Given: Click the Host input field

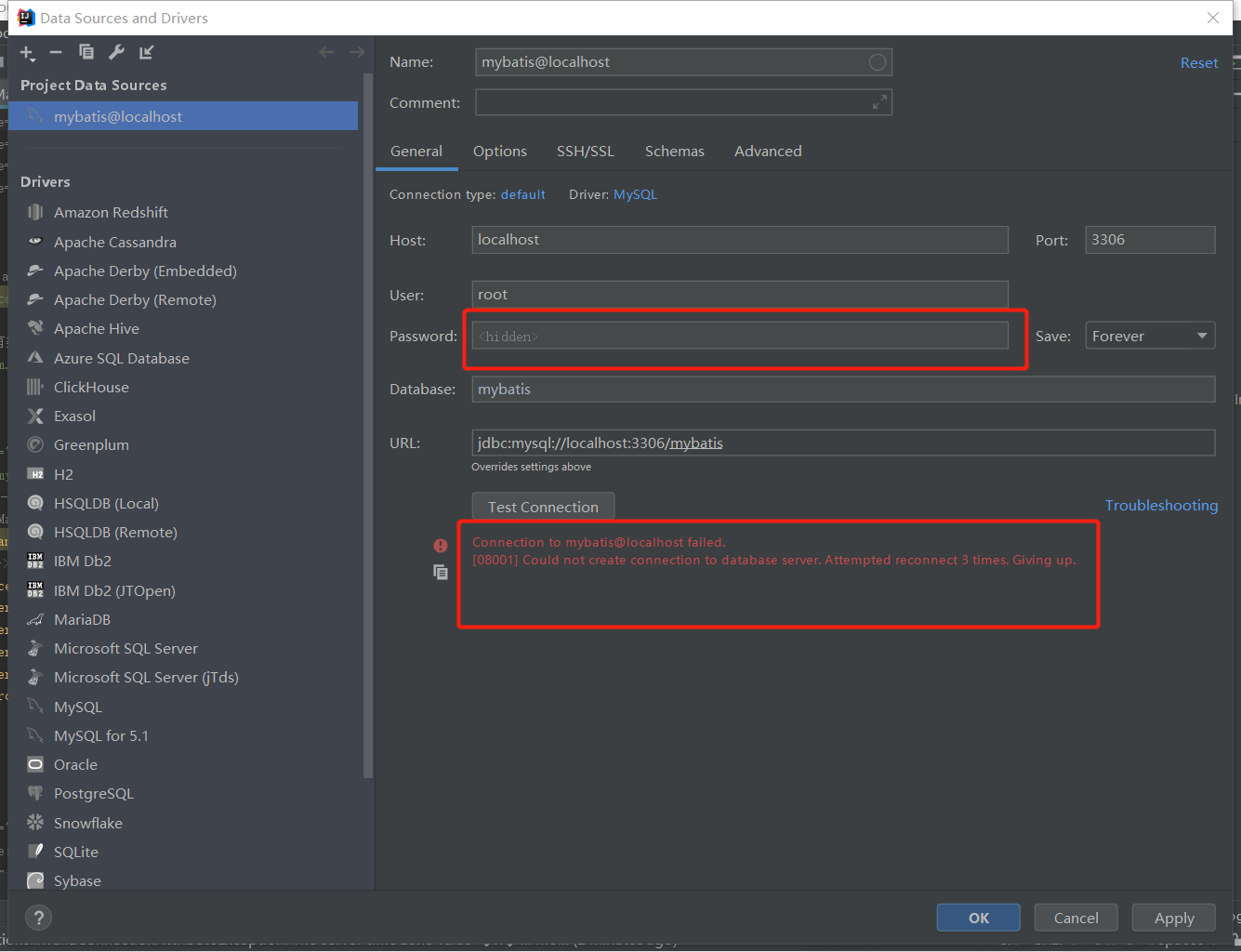Looking at the screenshot, I should click(740, 240).
